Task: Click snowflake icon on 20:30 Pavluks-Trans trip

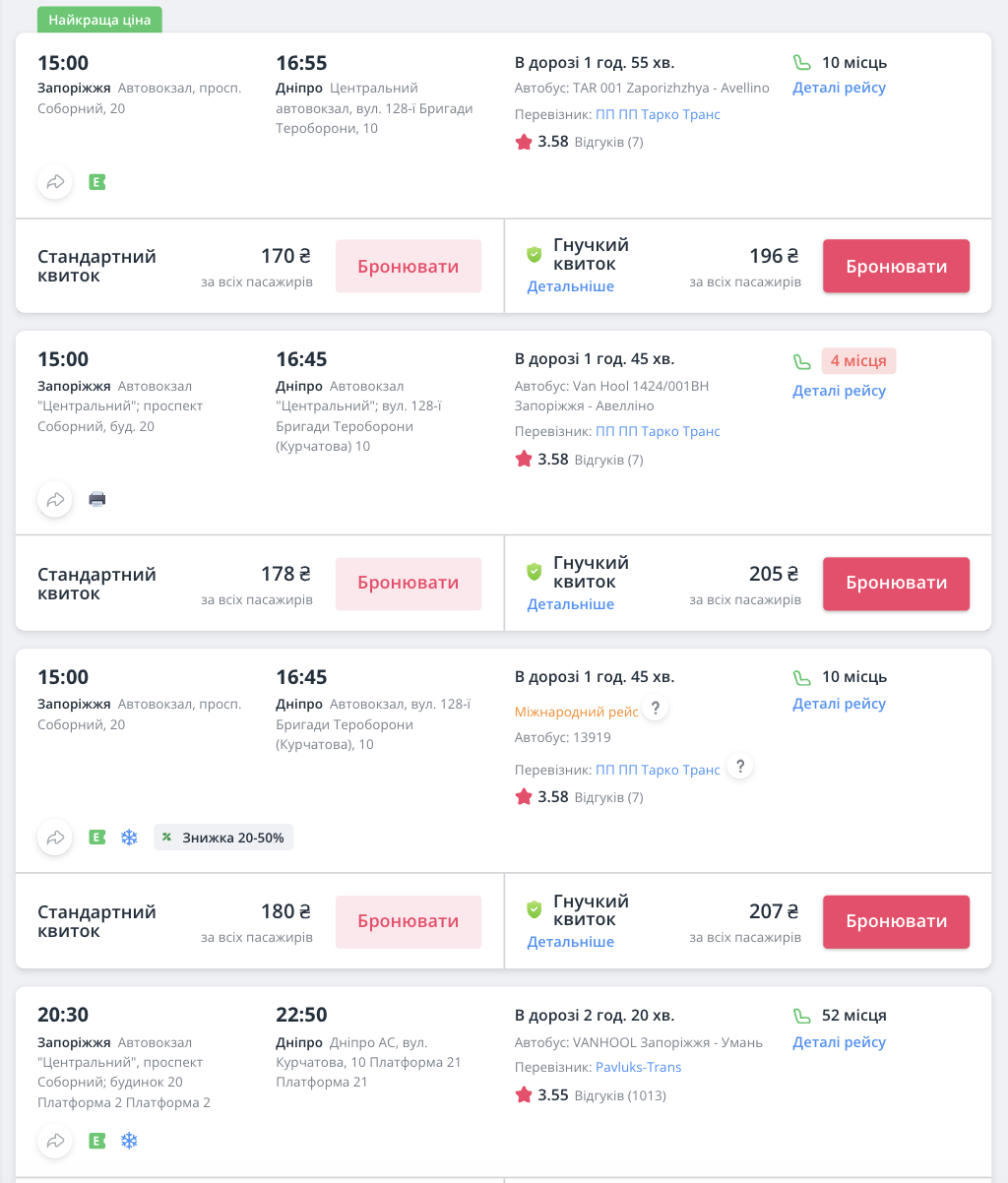Action: point(129,1142)
